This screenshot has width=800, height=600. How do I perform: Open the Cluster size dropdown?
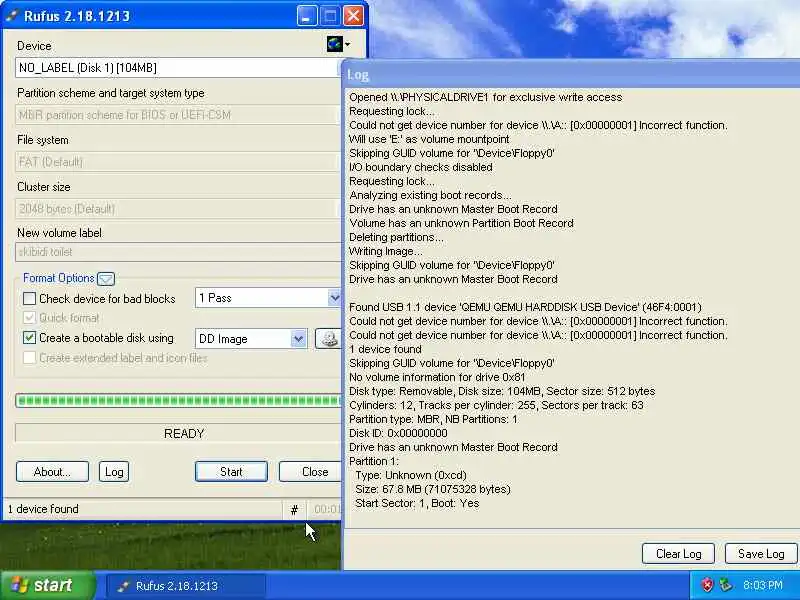pos(178,209)
